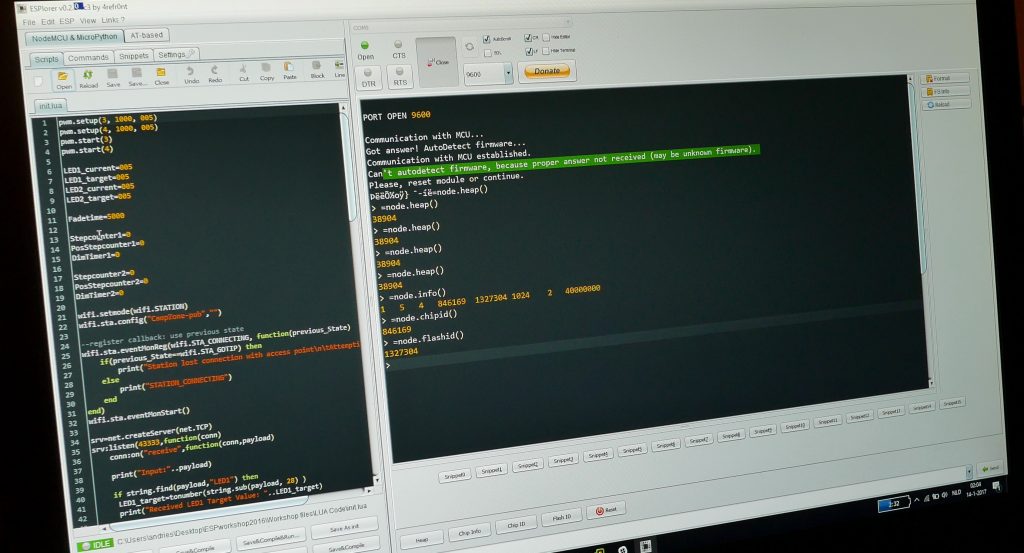Select the Scripts tab
The height and width of the screenshot is (553, 1024).
[x=46, y=59]
